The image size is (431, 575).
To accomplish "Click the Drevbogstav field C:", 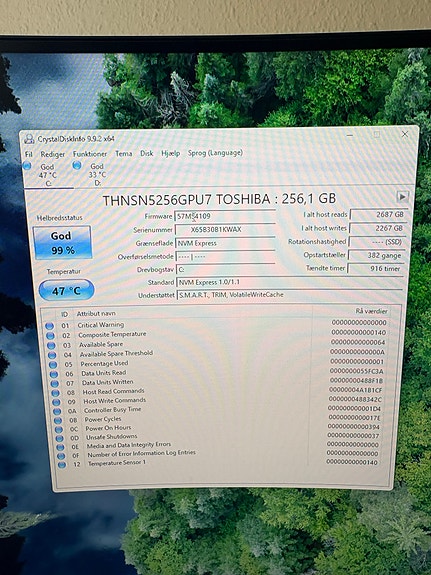I will click(225, 269).
